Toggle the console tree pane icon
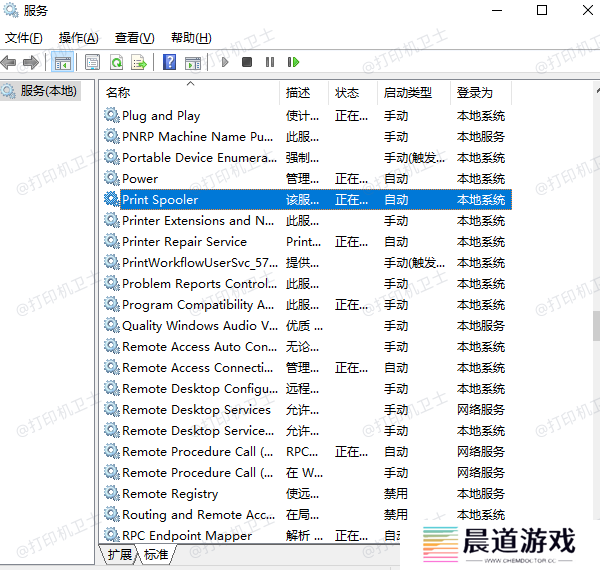The image size is (600, 570). (x=63, y=62)
